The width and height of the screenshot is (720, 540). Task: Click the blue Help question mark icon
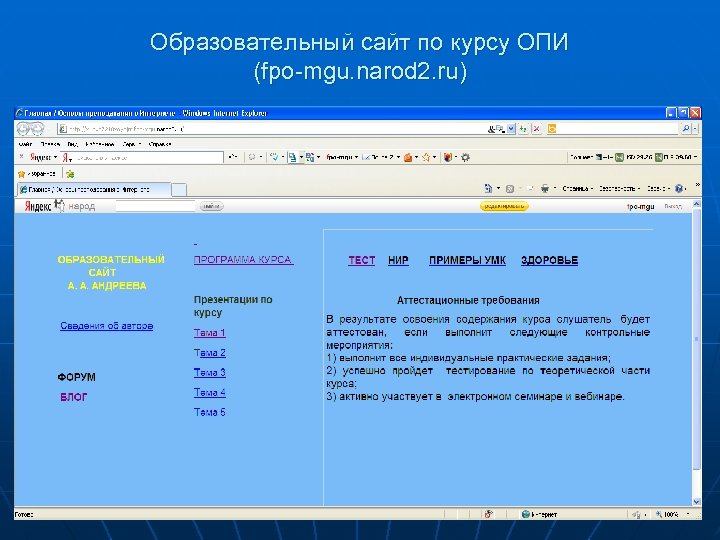(679, 188)
